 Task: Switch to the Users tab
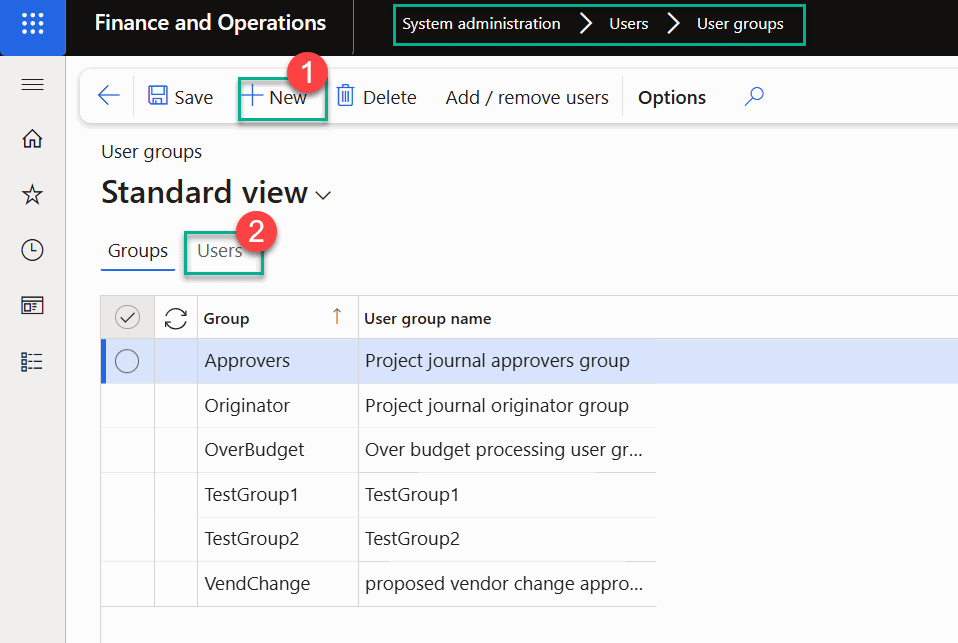click(x=219, y=251)
